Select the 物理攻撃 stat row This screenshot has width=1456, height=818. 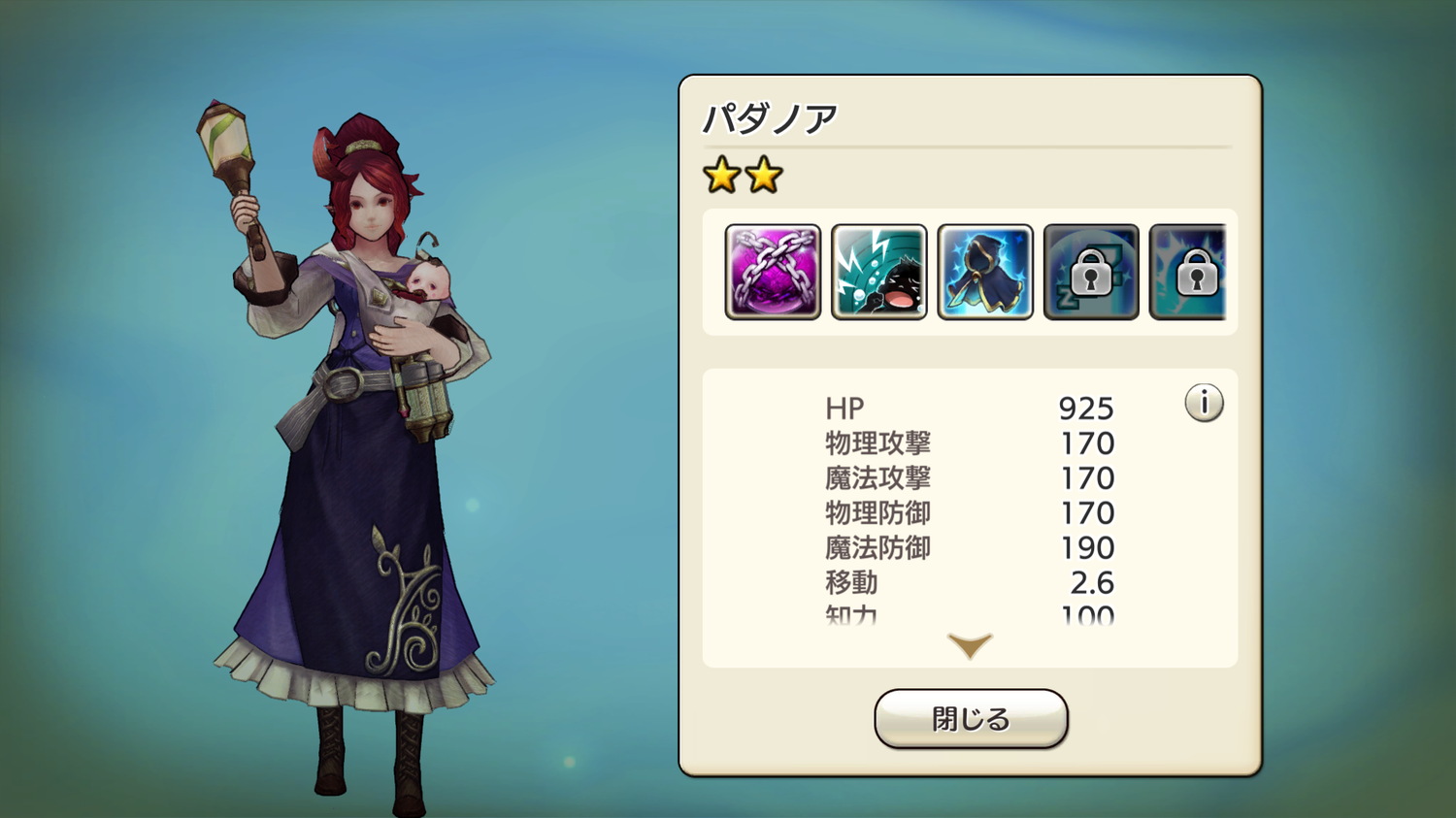tap(970, 443)
